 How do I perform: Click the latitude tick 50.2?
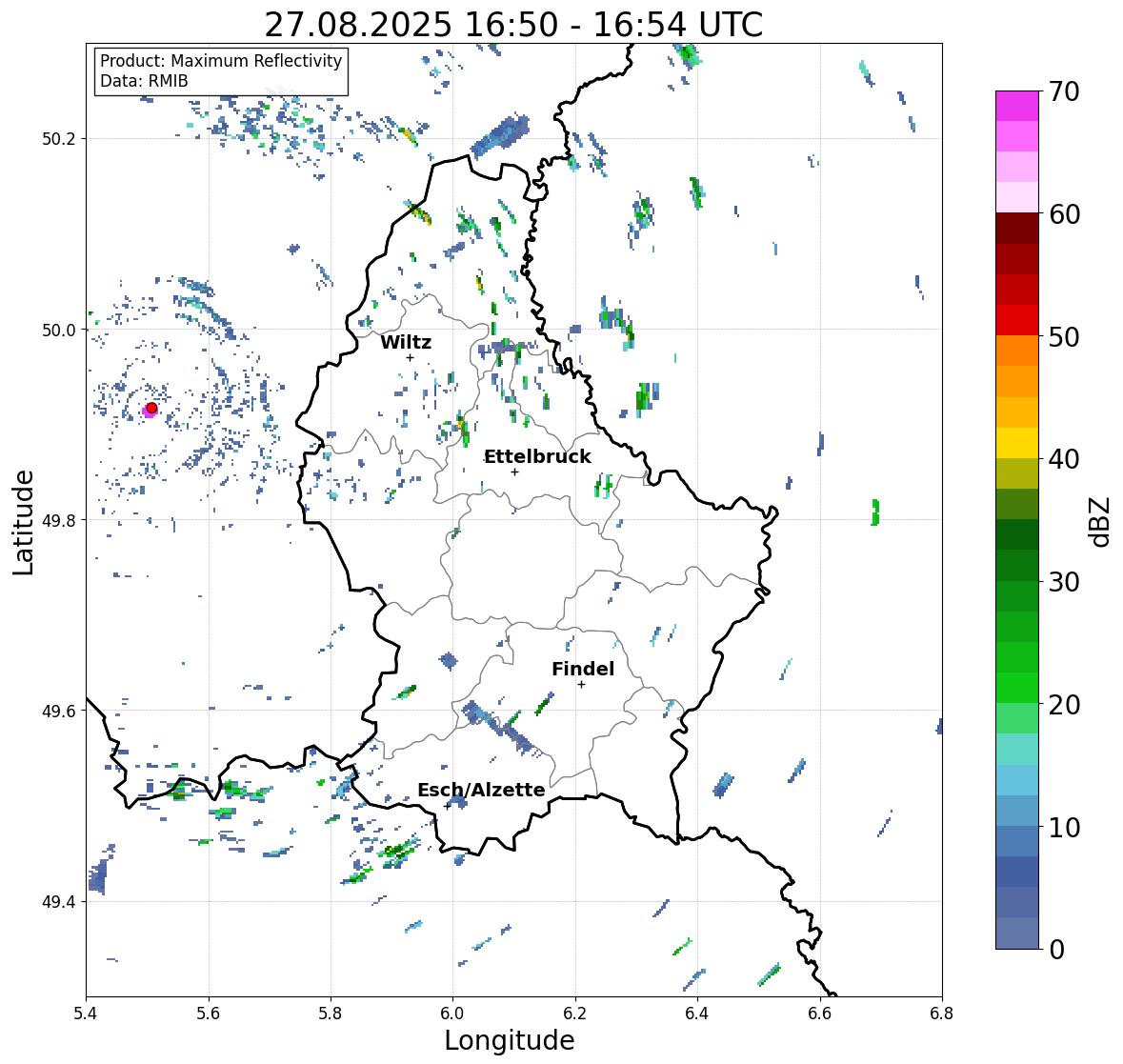tap(59, 139)
